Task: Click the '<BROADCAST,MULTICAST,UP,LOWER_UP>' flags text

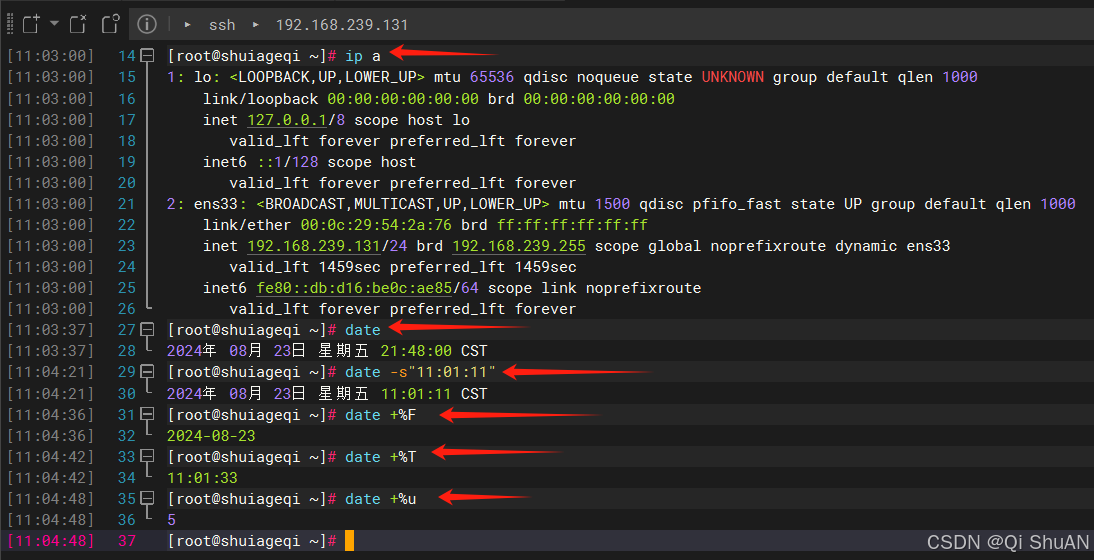Action: 403,204
